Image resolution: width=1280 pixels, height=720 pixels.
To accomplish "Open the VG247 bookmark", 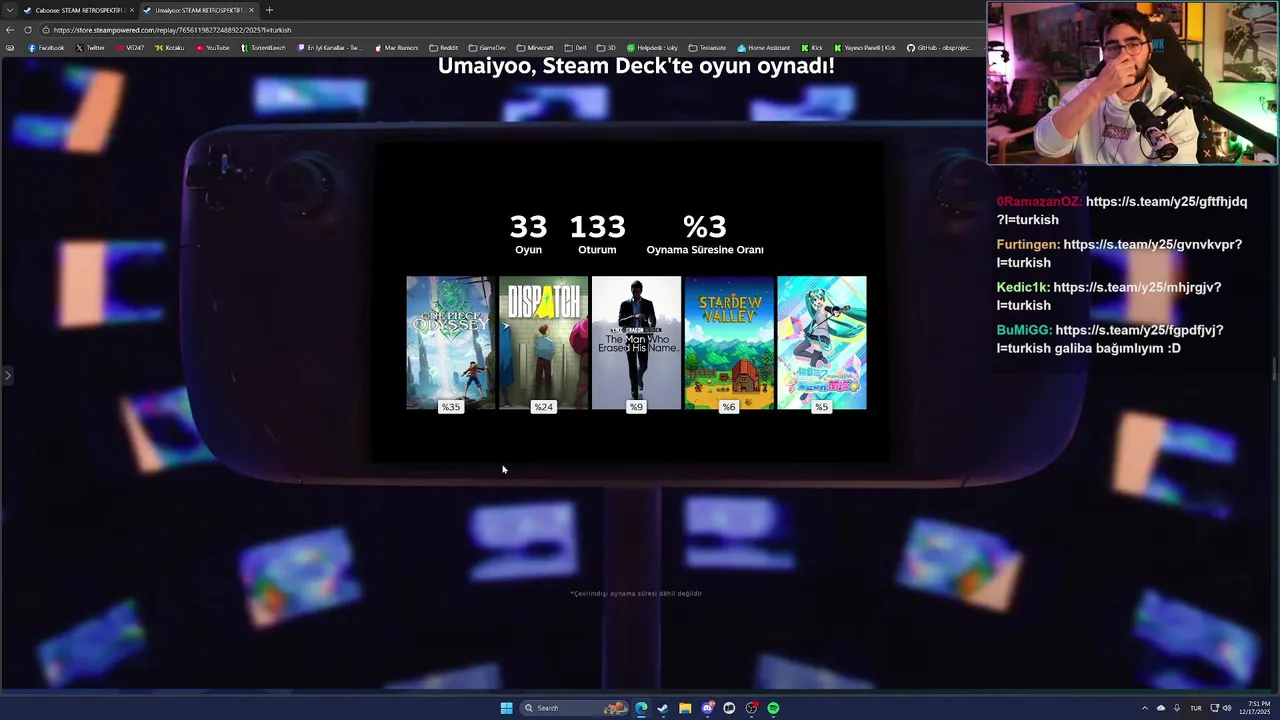I will pyautogui.click(x=130, y=48).
